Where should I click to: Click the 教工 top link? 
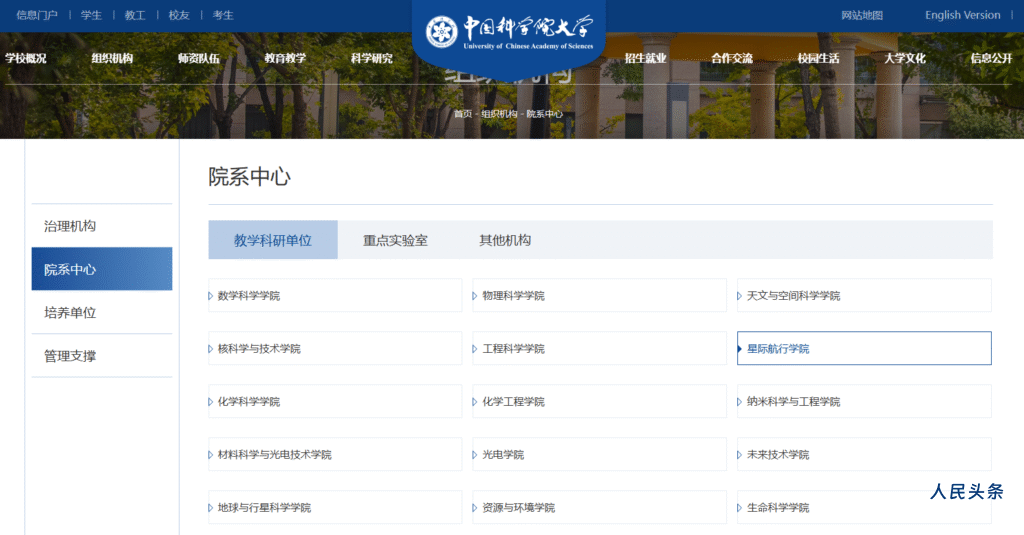tap(135, 15)
